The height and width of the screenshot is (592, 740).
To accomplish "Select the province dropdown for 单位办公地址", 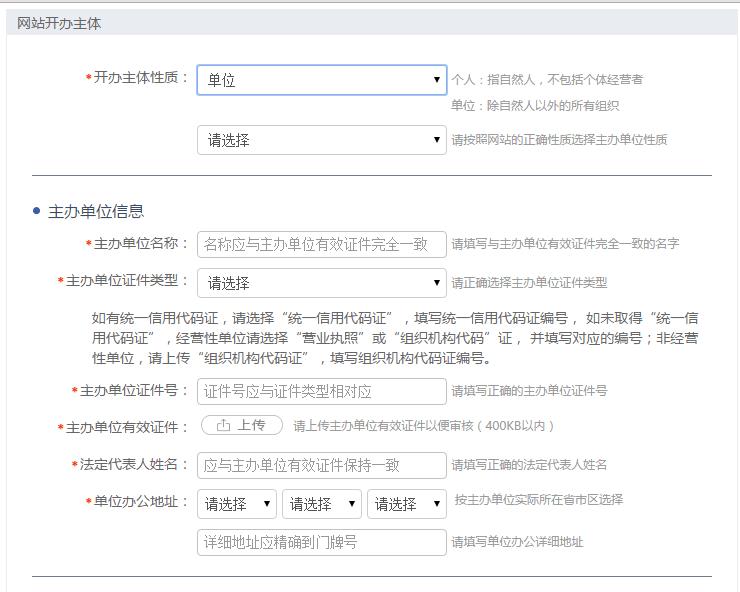I will [x=237, y=504].
